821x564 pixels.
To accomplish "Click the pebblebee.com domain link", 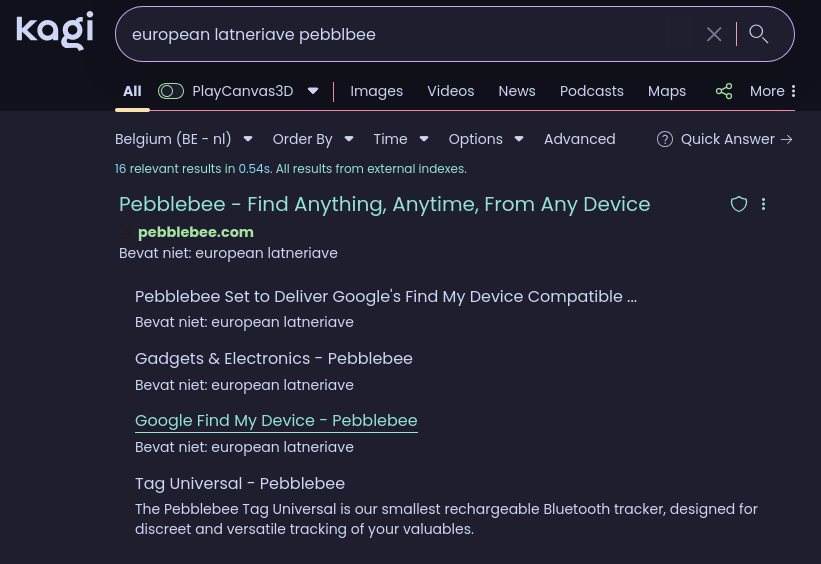I will coord(195,232).
